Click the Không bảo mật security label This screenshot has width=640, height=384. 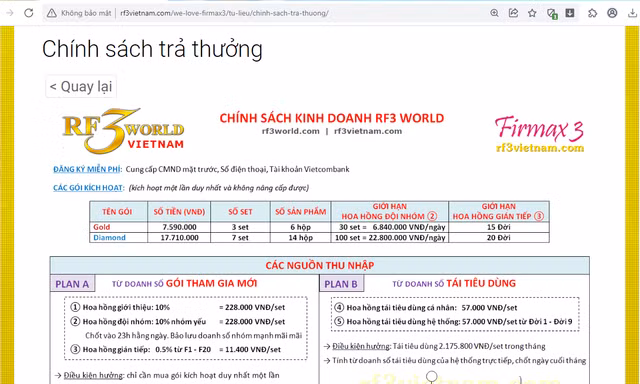click(86, 13)
